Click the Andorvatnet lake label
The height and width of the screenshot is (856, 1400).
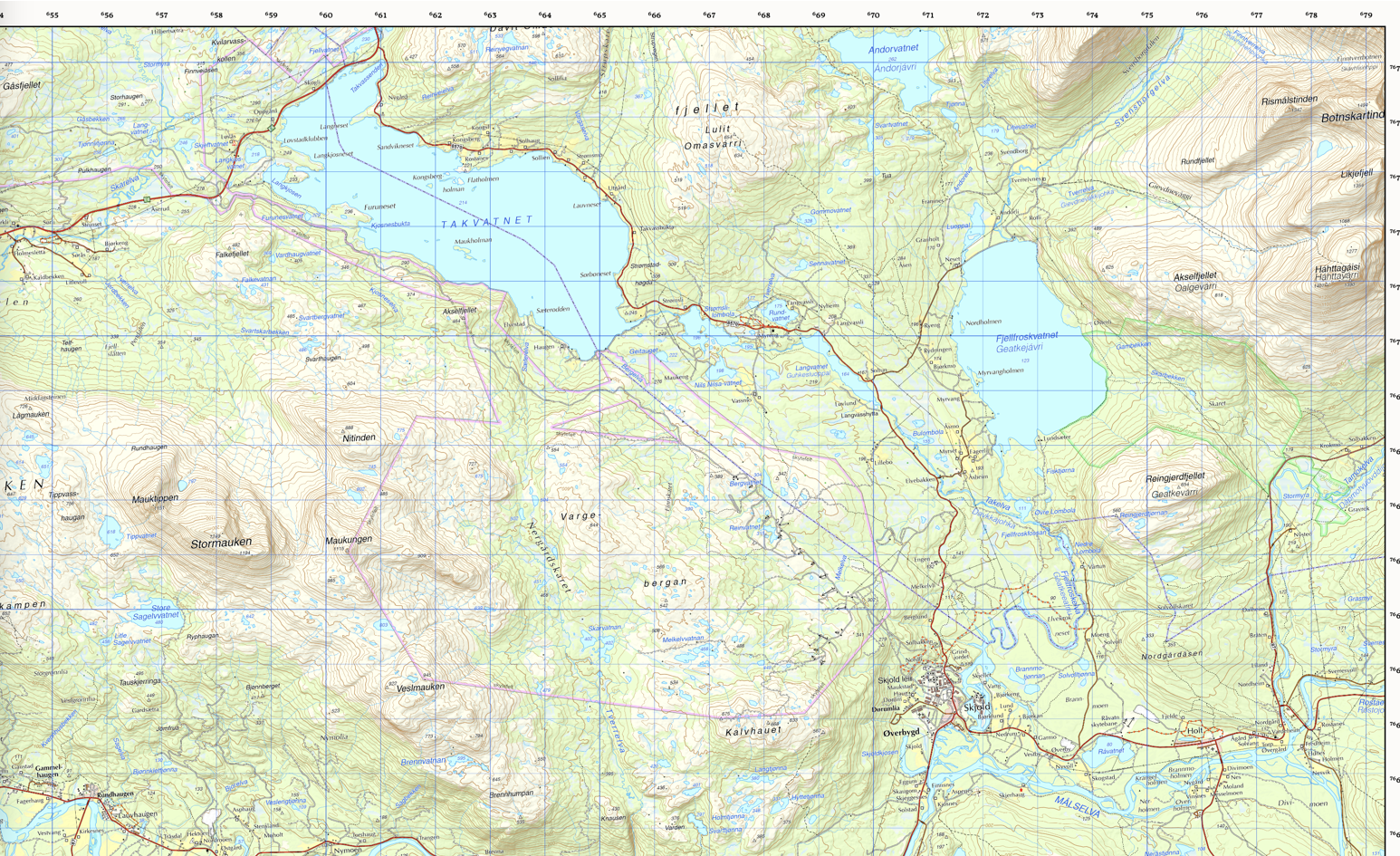(x=893, y=49)
